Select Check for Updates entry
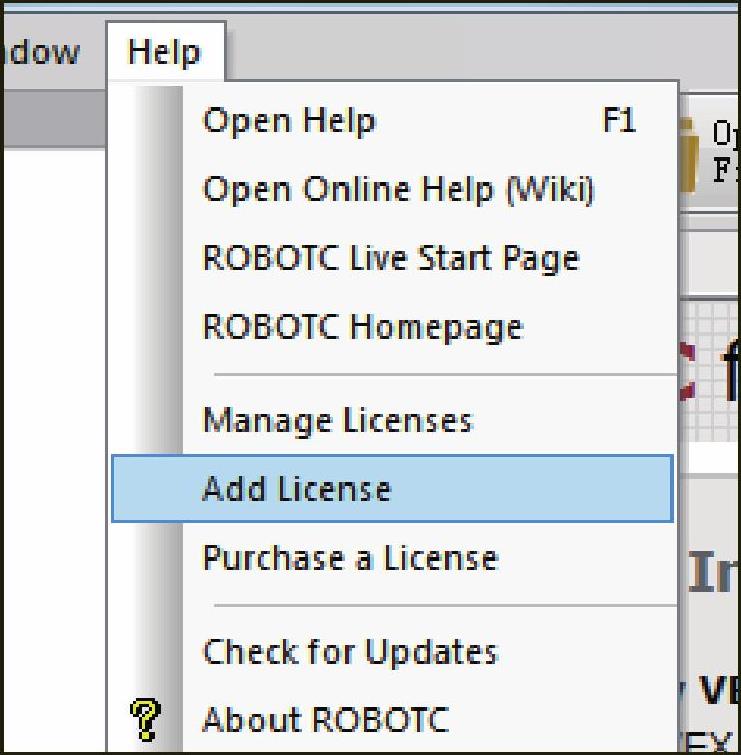 [392, 651]
